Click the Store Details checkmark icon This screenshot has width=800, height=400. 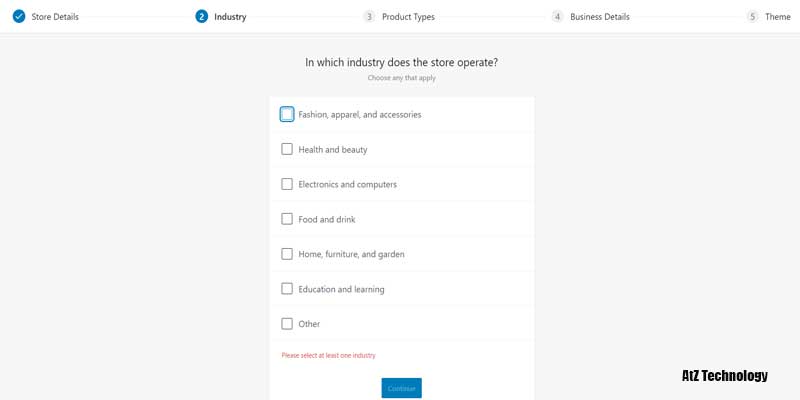(x=18, y=17)
